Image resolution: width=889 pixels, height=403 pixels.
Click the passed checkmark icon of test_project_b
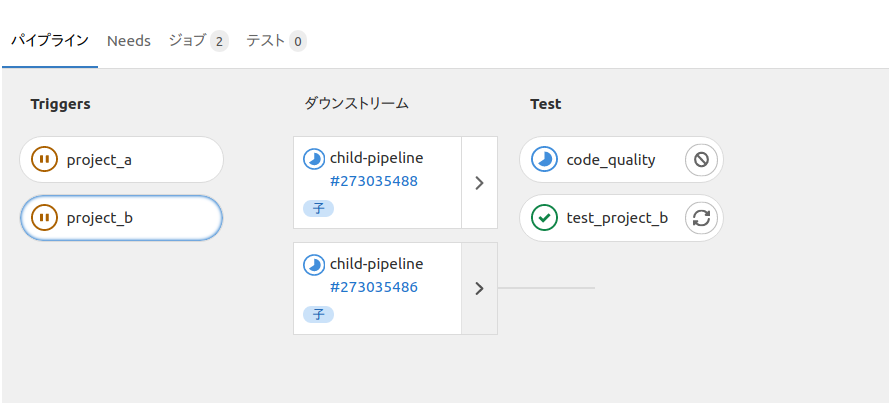[544, 218]
